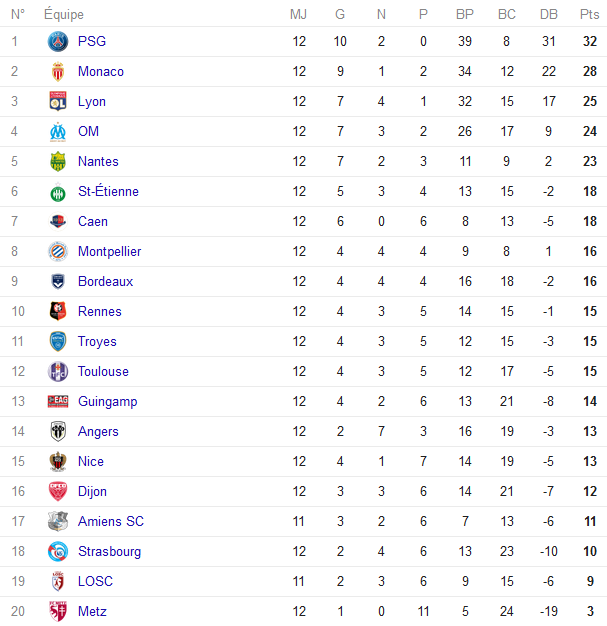Click the MJ column header
This screenshot has width=607, height=626.
[x=298, y=14]
